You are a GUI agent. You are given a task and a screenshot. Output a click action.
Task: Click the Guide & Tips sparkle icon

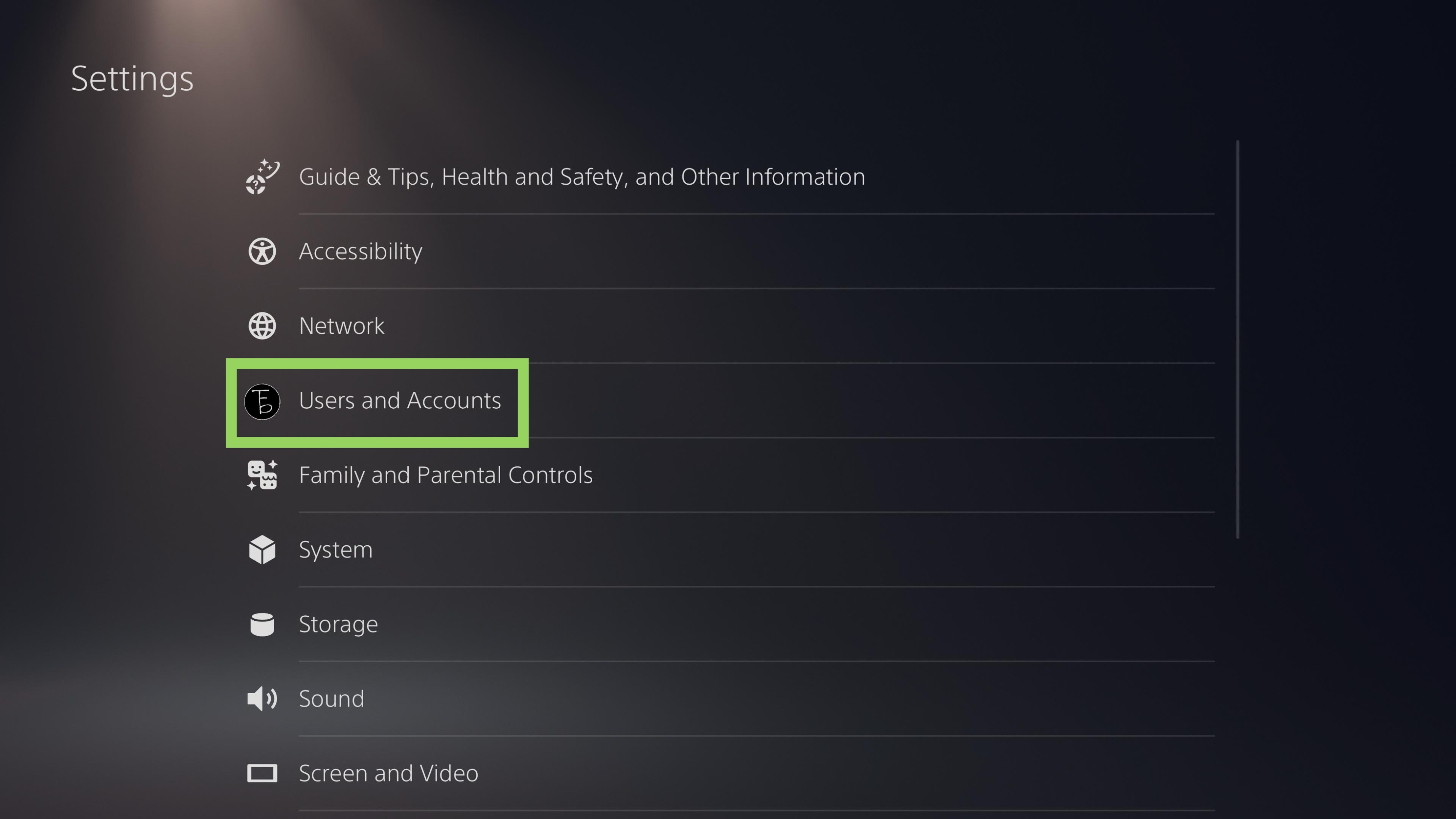(262, 177)
